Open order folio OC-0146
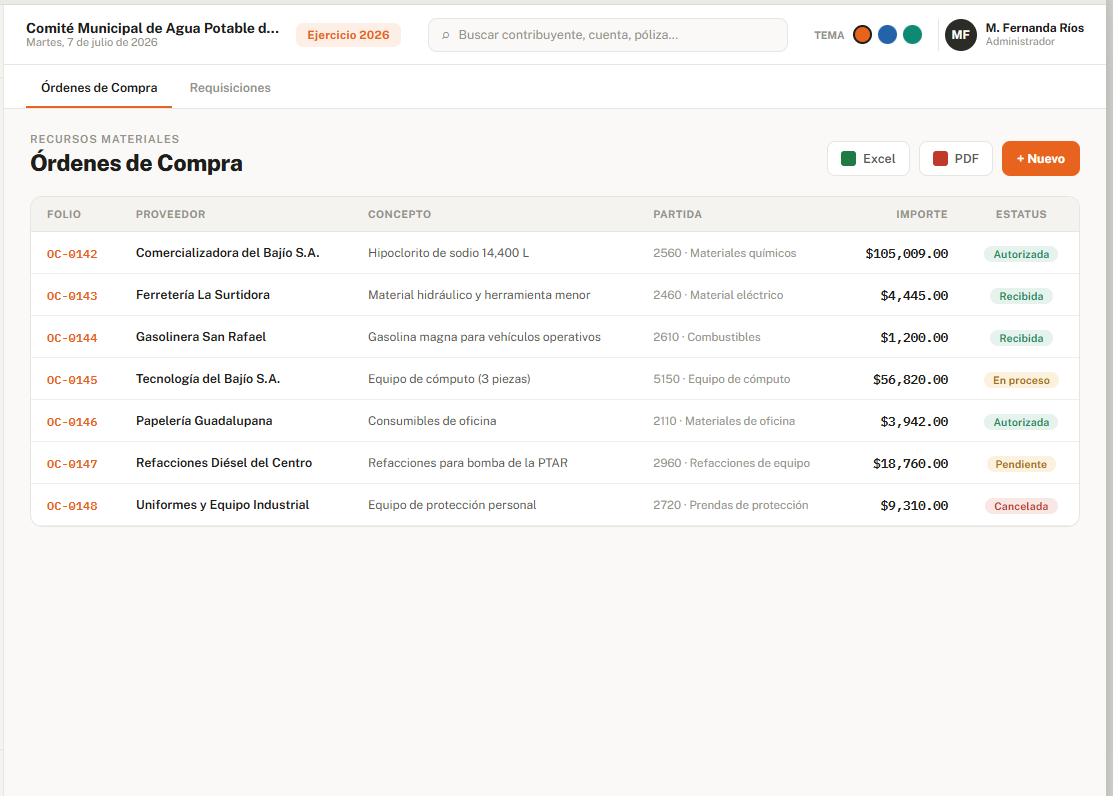The image size is (1113, 796). [72, 422]
